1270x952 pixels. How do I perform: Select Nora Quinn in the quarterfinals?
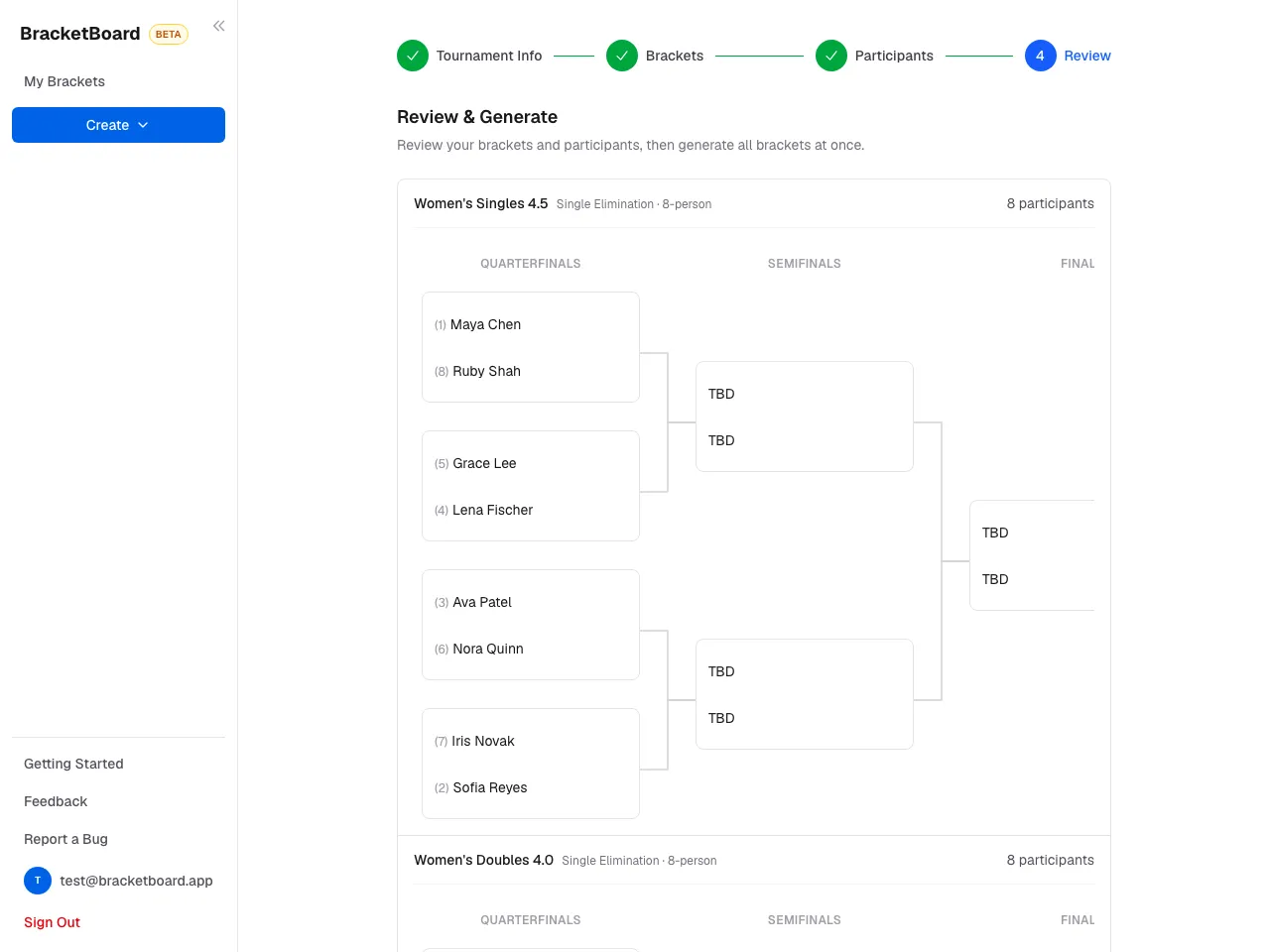[x=488, y=649]
